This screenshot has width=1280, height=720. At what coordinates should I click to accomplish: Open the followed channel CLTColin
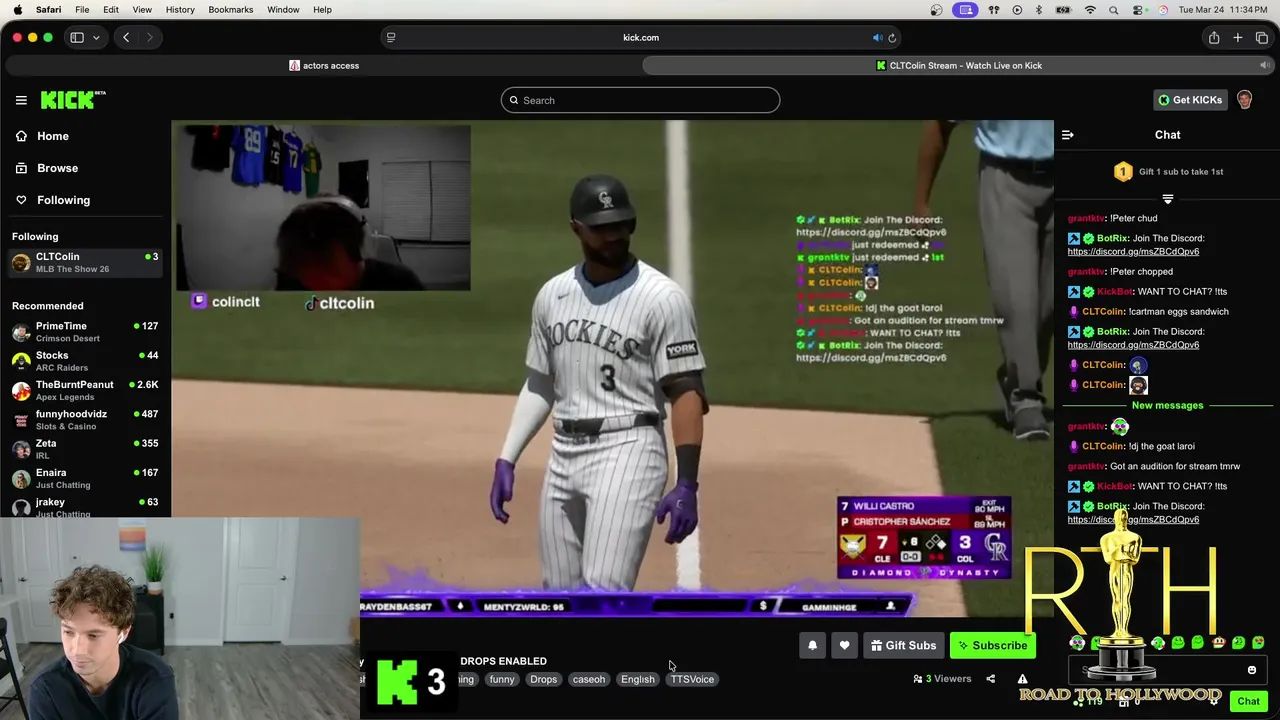pyautogui.click(x=85, y=262)
